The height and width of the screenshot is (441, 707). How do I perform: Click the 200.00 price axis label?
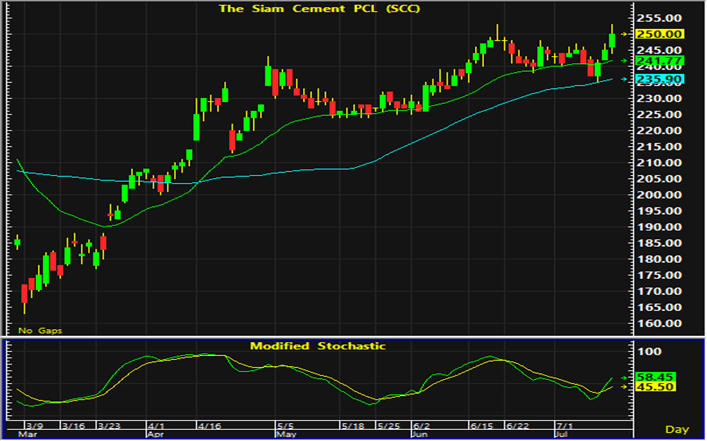659,195
